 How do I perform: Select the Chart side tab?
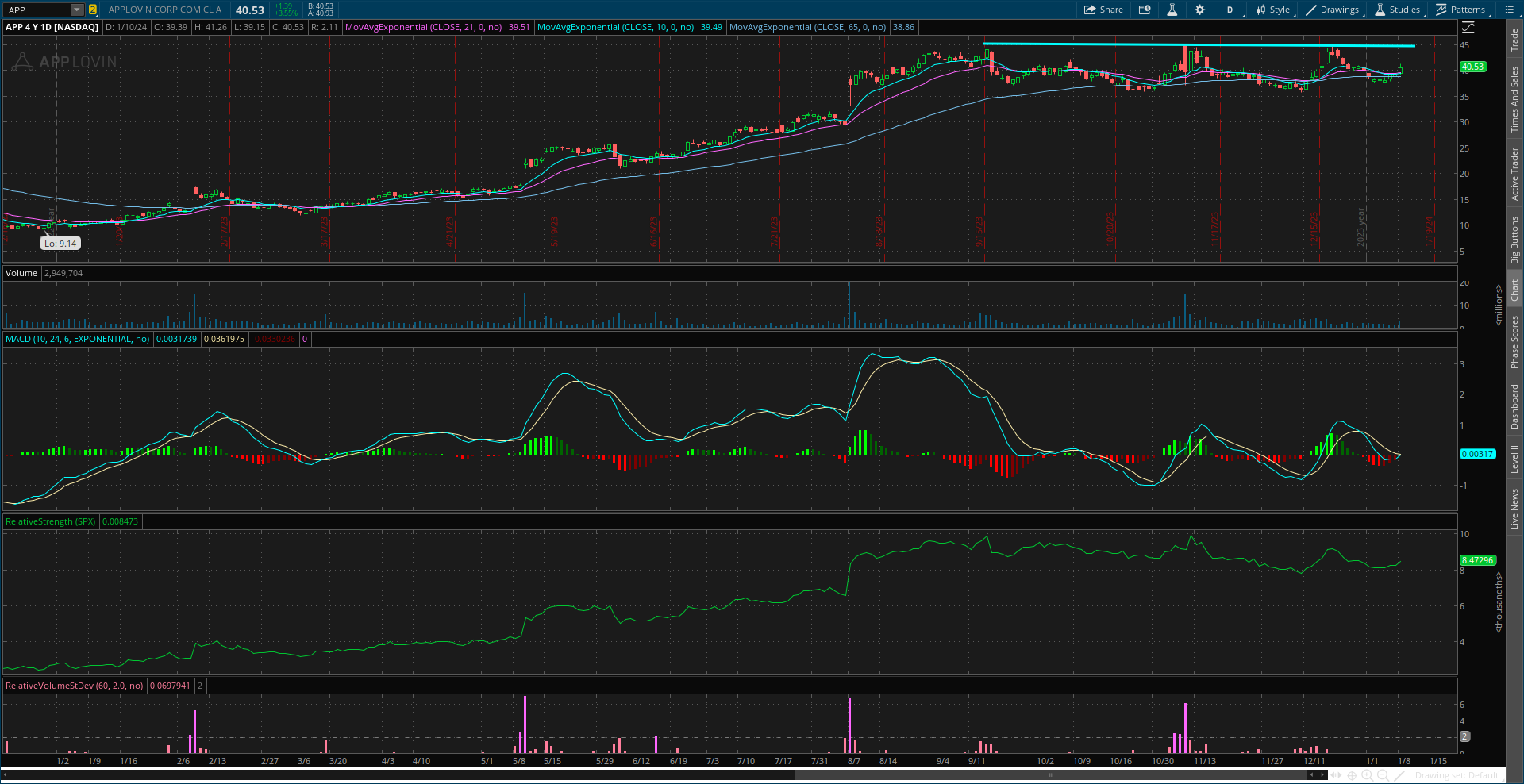1514,290
